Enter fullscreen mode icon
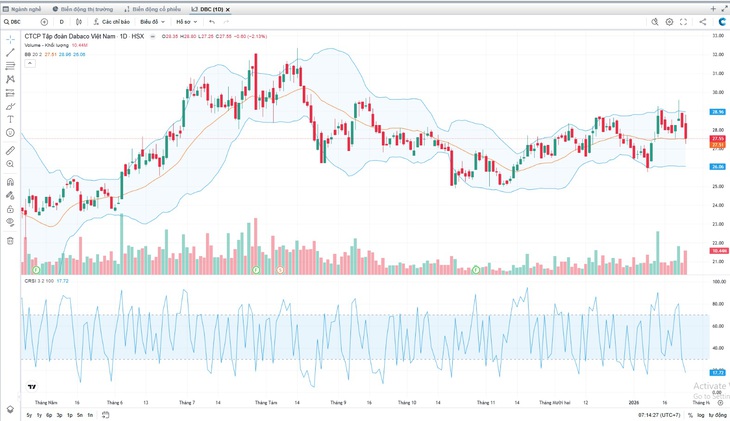Screen dimensions: 730x421 pos(683,22)
